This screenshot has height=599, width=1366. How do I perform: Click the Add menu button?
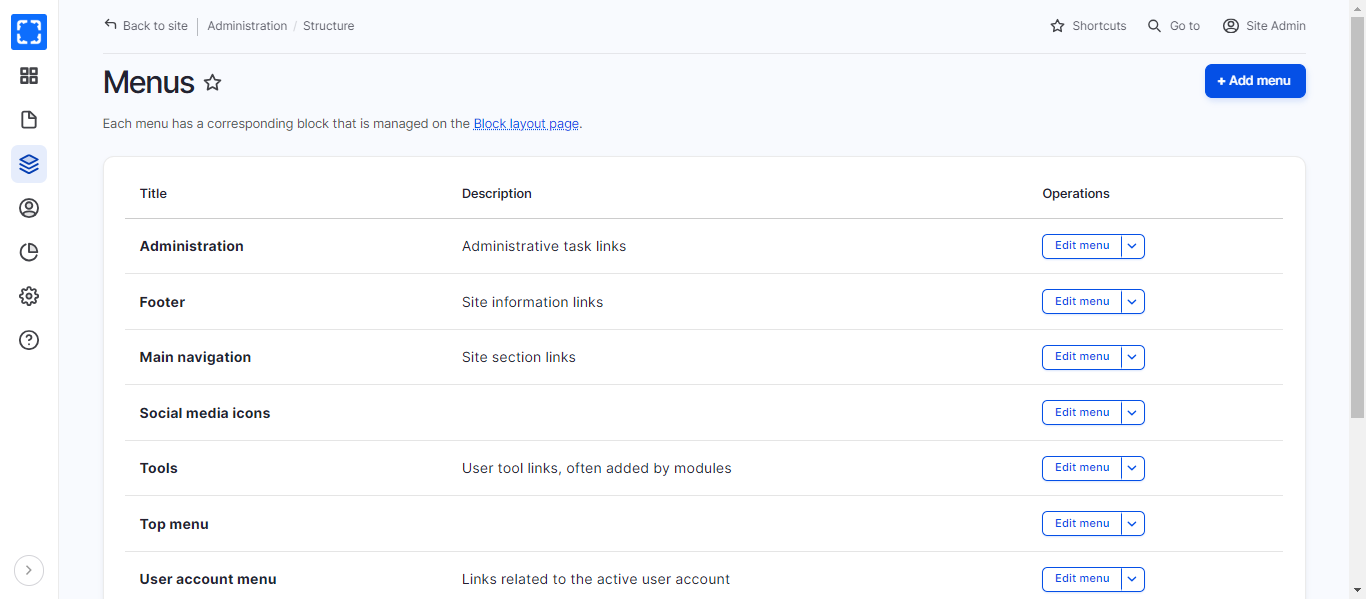tap(1255, 81)
